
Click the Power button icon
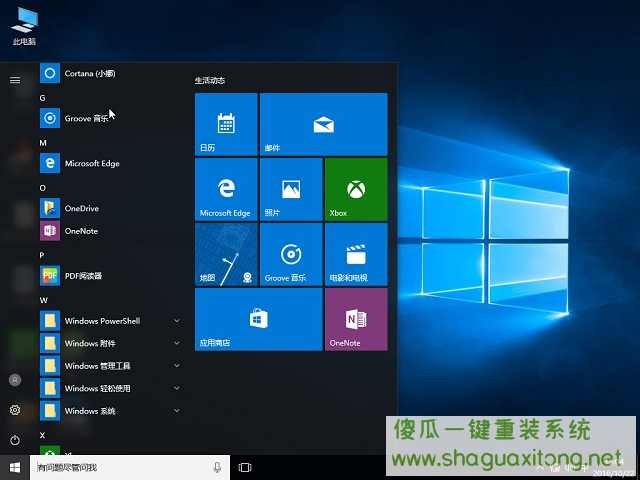click(x=15, y=440)
